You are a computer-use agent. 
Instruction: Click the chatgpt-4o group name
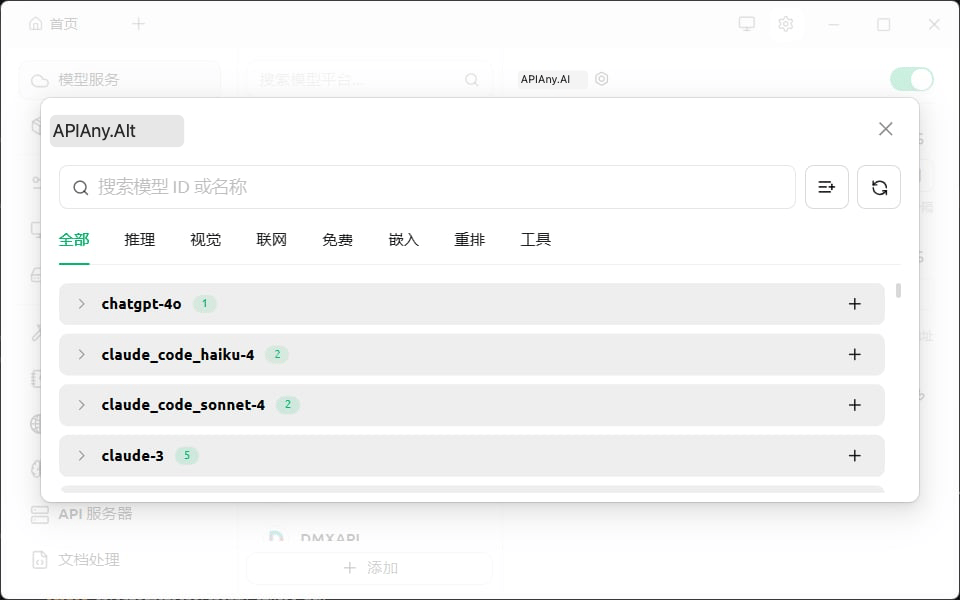(x=141, y=304)
